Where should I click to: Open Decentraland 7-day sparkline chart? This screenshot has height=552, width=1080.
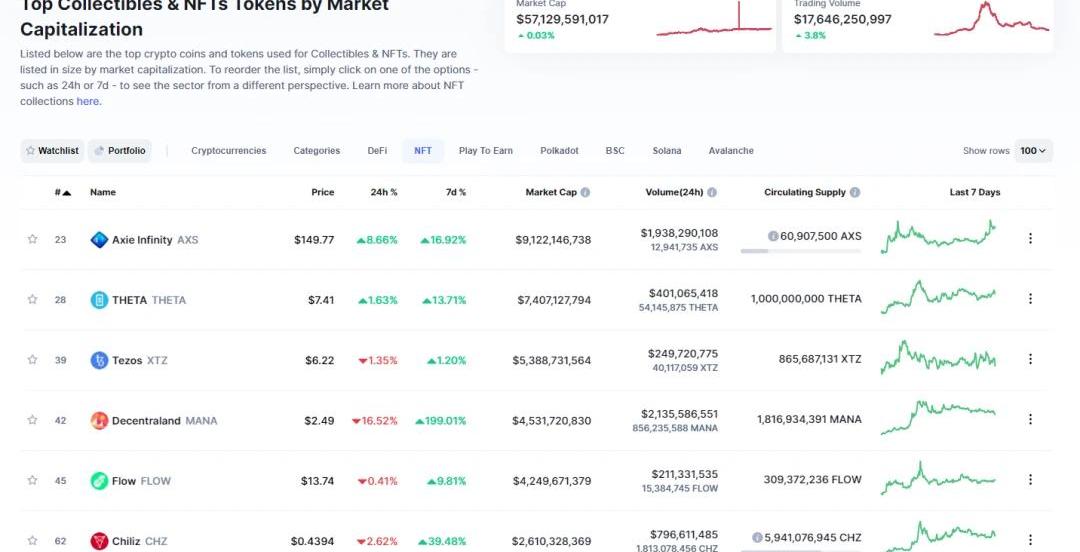pyautogui.click(x=938, y=418)
